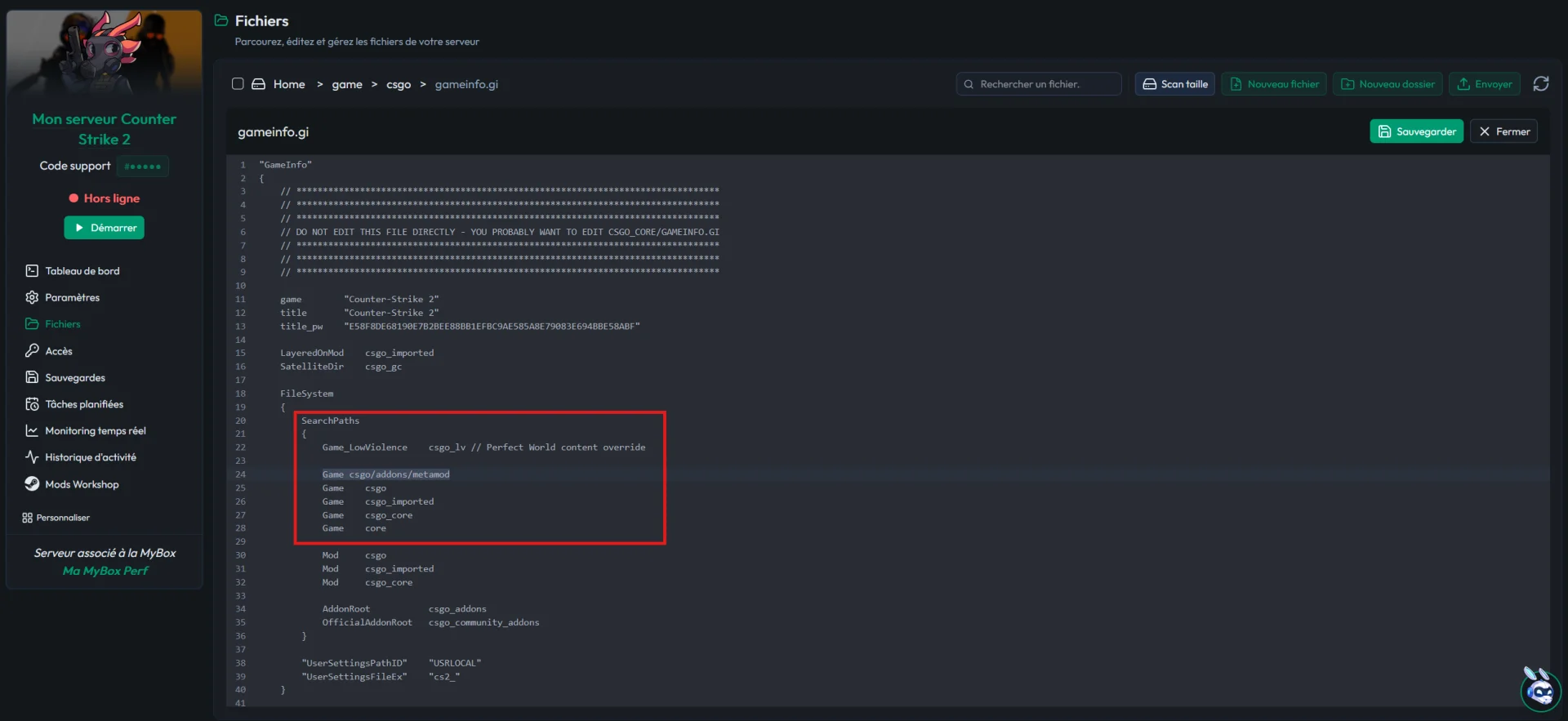Click the Game csgo/addons/metamod line in editor
This screenshot has width=1568, height=721.
(386, 474)
